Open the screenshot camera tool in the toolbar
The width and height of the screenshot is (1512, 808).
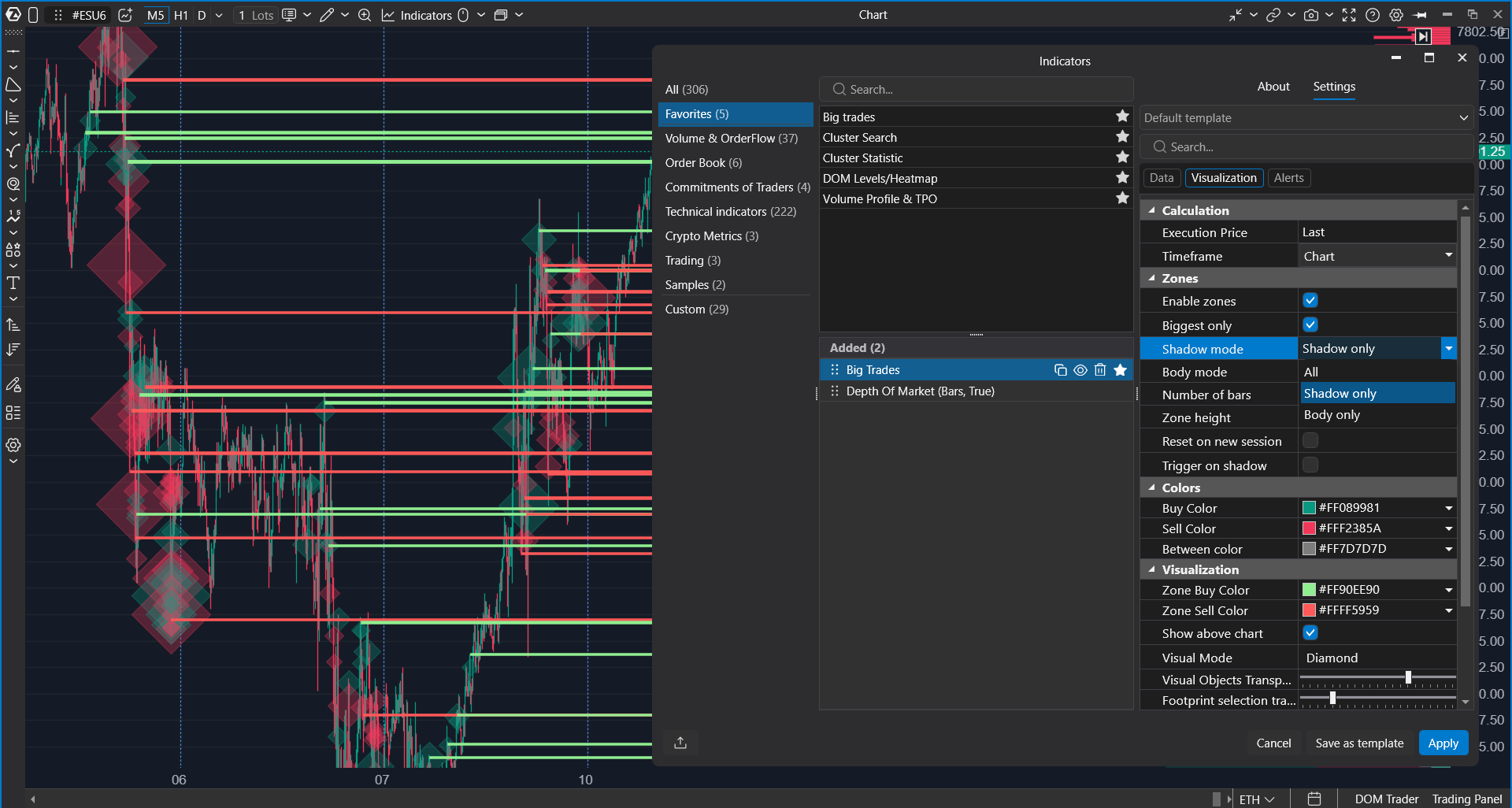(1311, 15)
